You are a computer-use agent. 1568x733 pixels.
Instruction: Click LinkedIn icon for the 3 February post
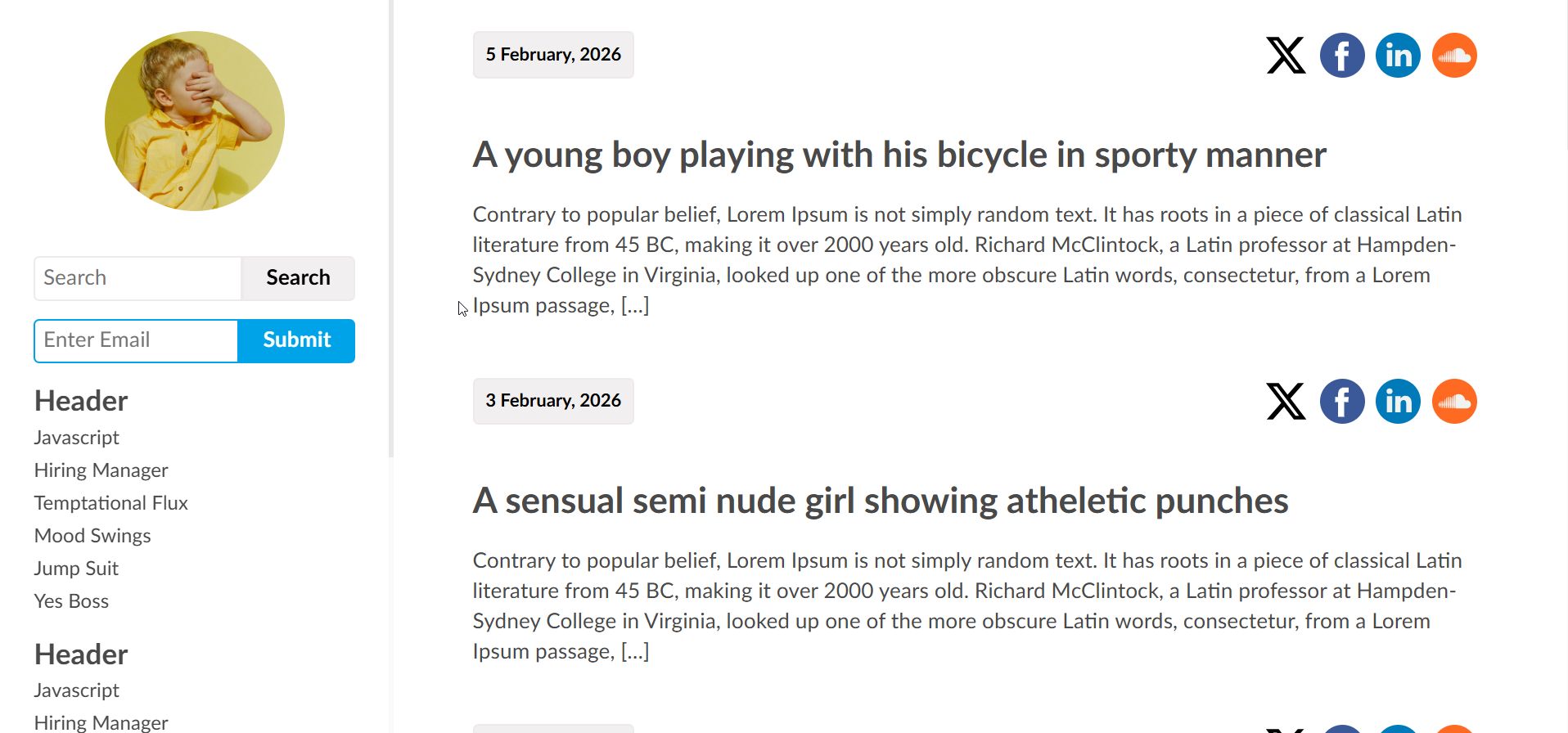click(1398, 402)
